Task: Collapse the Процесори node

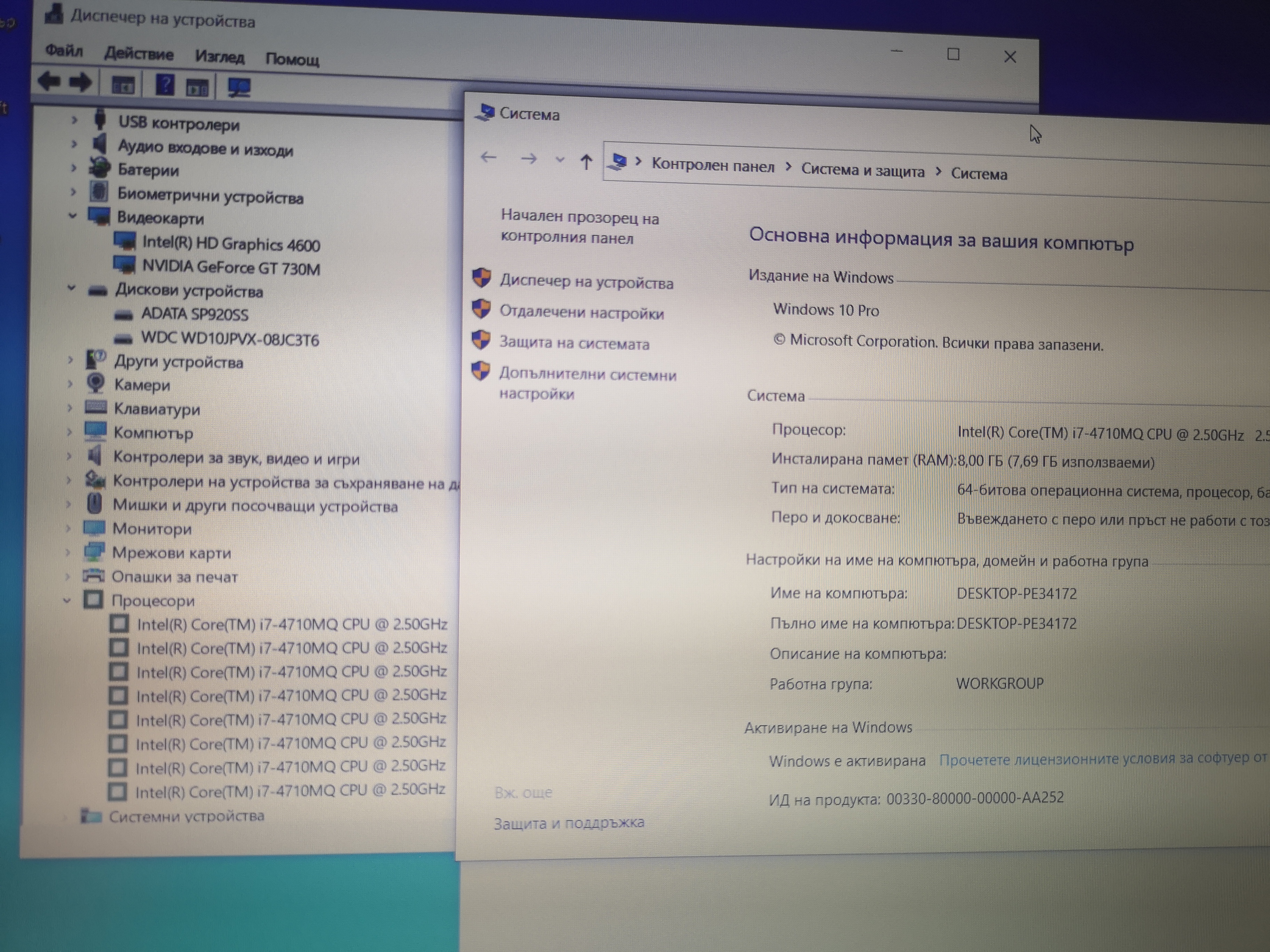Action: [x=66, y=600]
